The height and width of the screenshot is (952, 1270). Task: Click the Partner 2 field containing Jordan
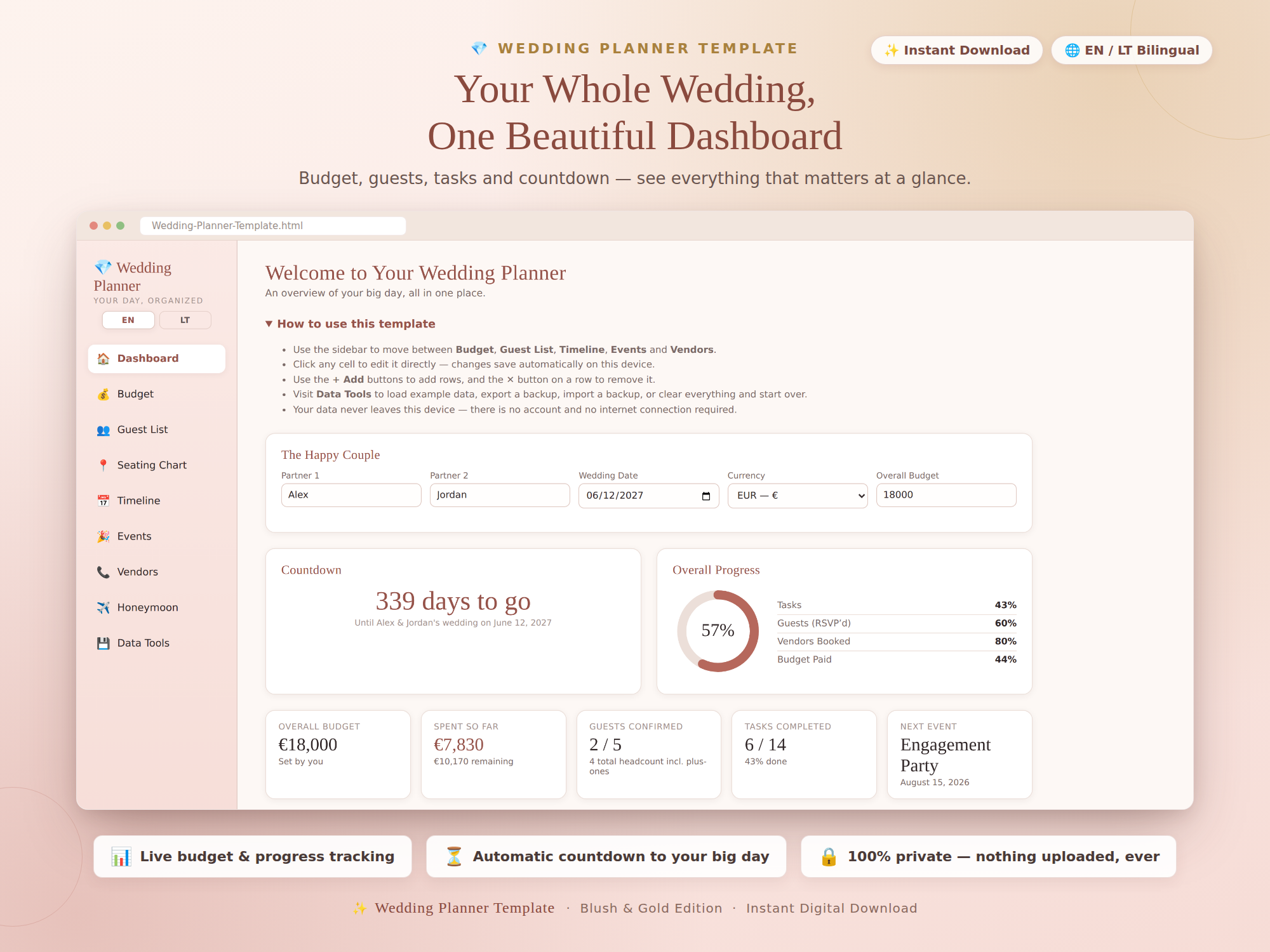click(x=500, y=495)
